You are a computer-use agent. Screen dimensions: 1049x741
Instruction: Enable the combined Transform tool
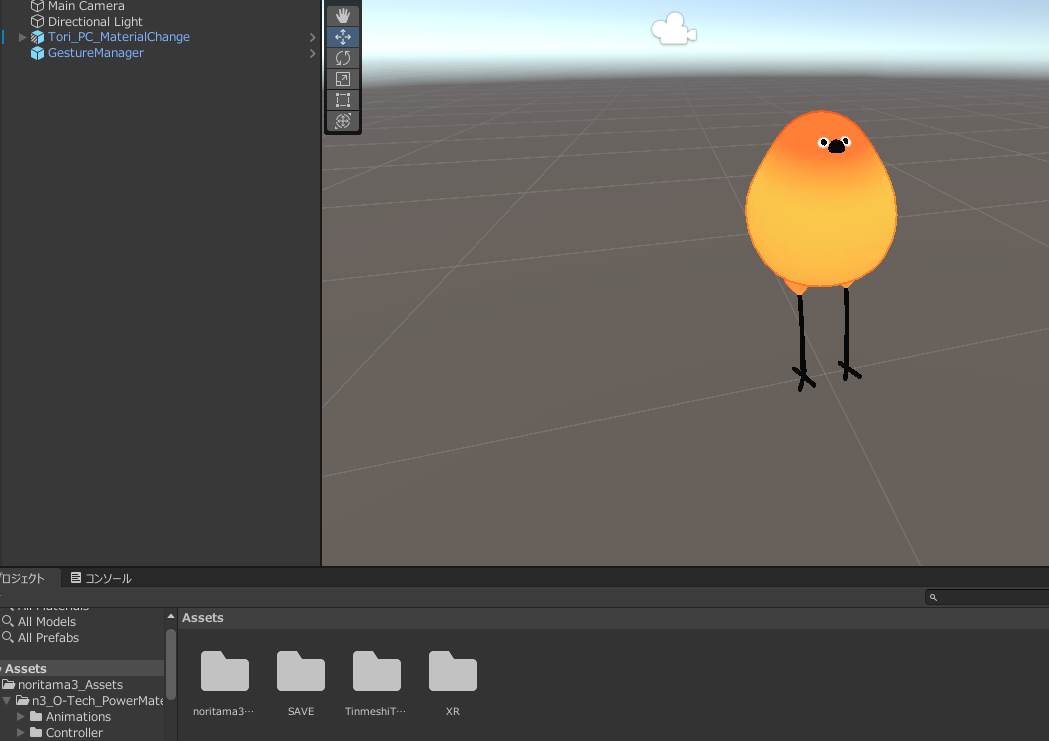(x=343, y=121)
